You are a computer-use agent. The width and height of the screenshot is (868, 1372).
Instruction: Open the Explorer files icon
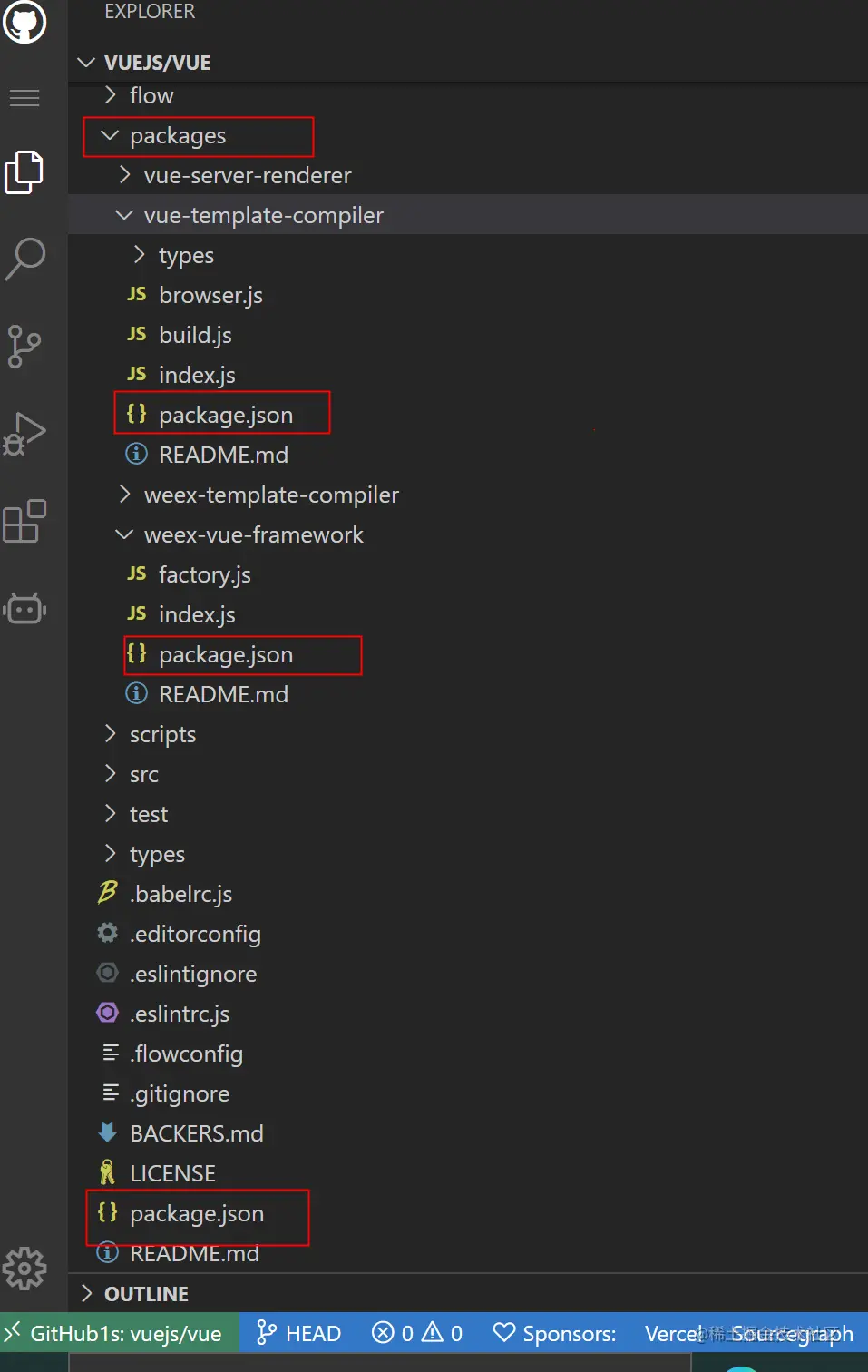point(24,172)
